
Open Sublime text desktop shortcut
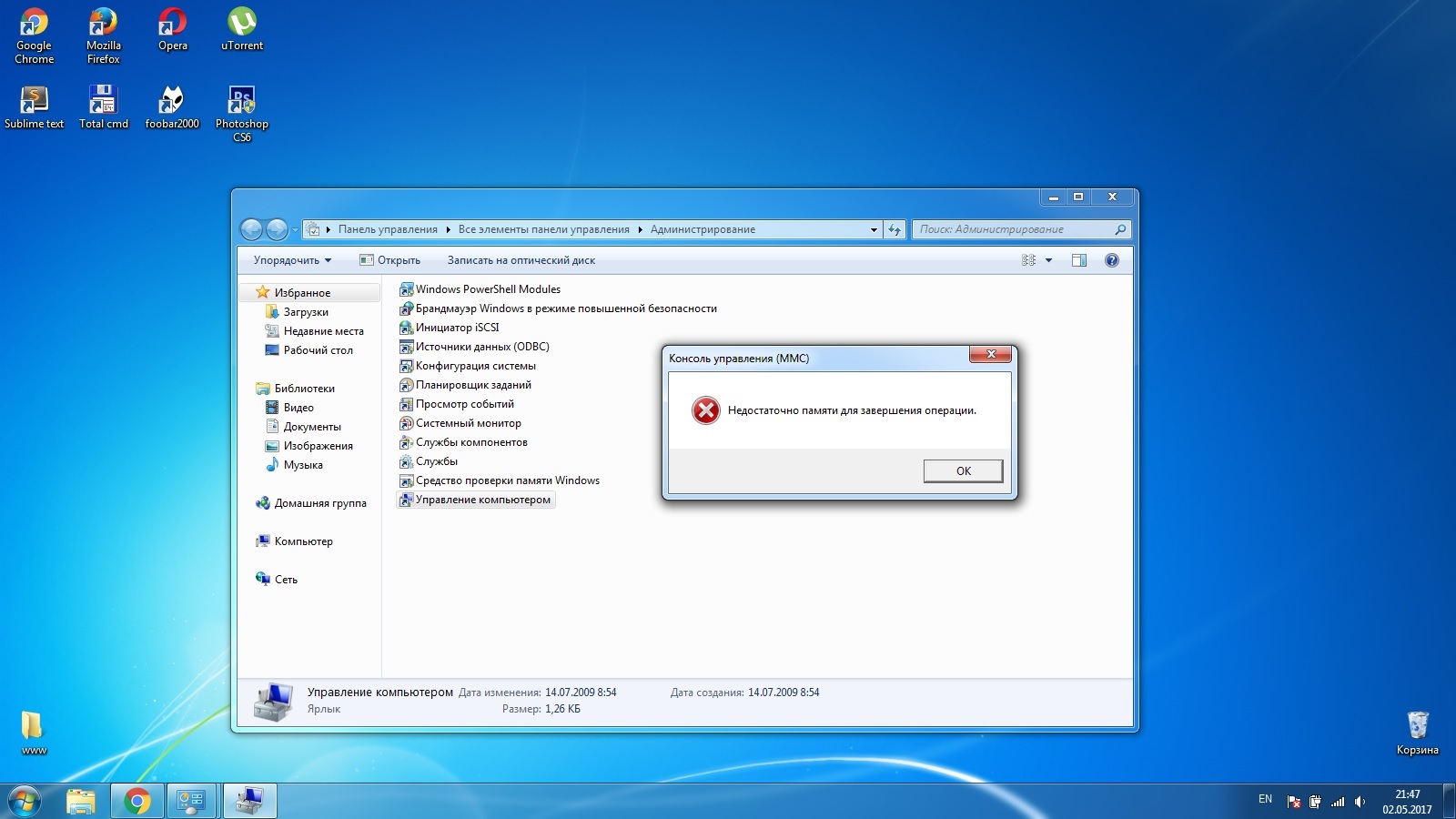point(34,107)
